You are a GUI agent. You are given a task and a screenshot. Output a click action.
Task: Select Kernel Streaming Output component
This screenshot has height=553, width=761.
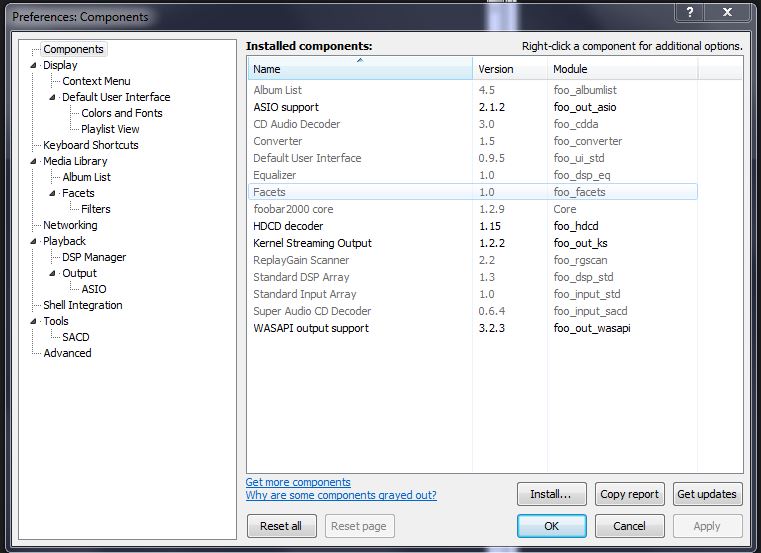tap(472, 243)
